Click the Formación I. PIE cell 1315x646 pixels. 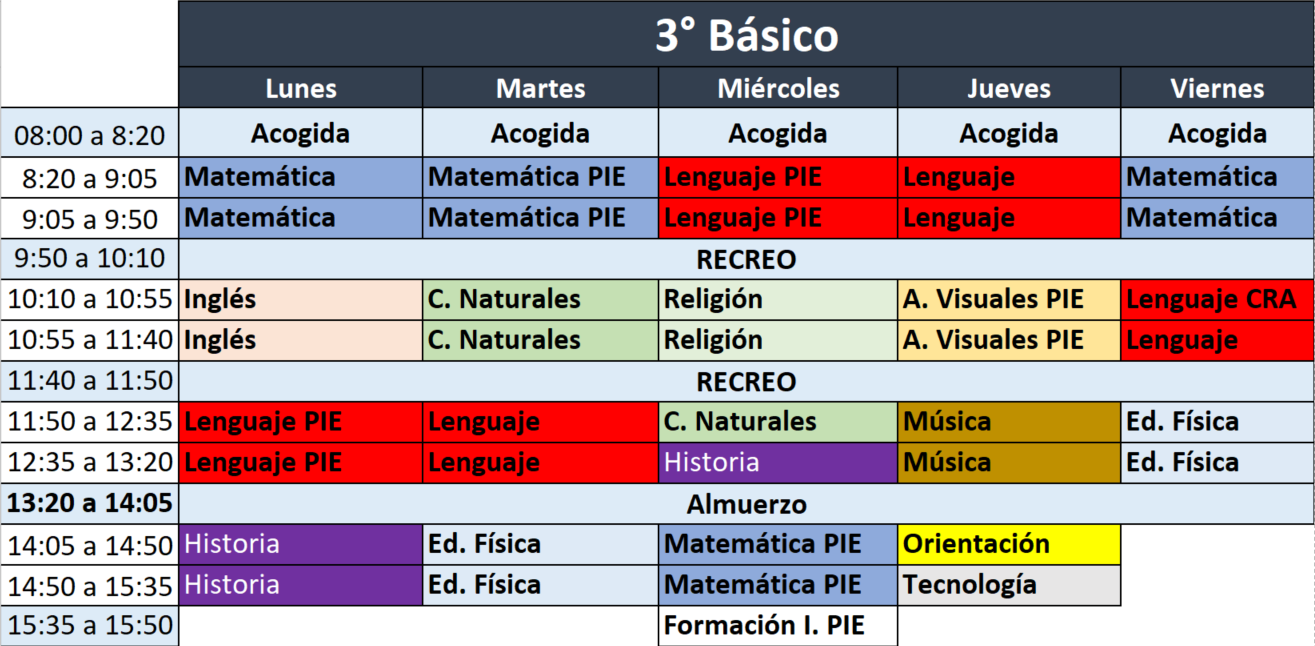(x=778, y=626)
